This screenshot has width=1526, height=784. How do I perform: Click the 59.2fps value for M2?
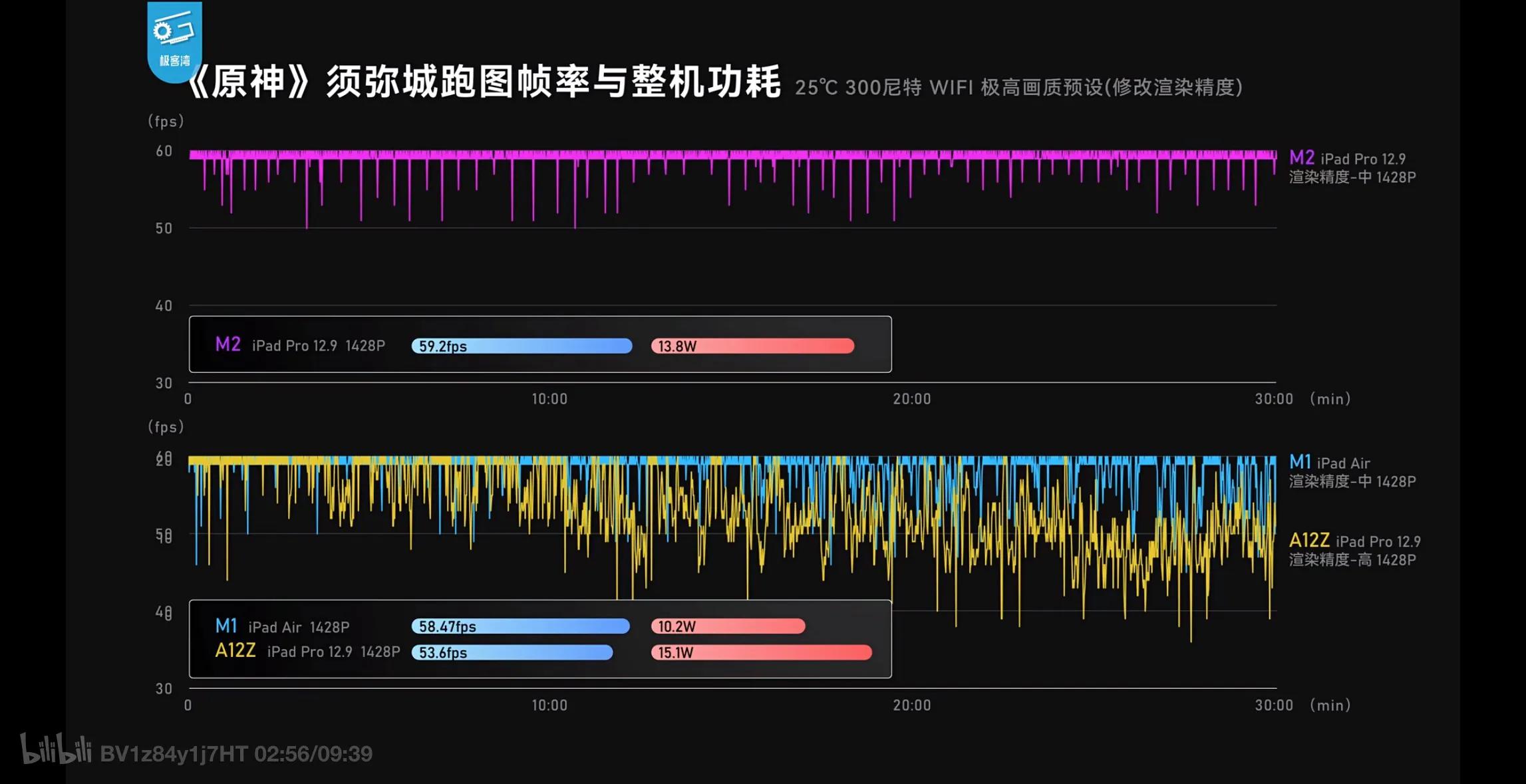pyautogui.click(x=442, y=346)
